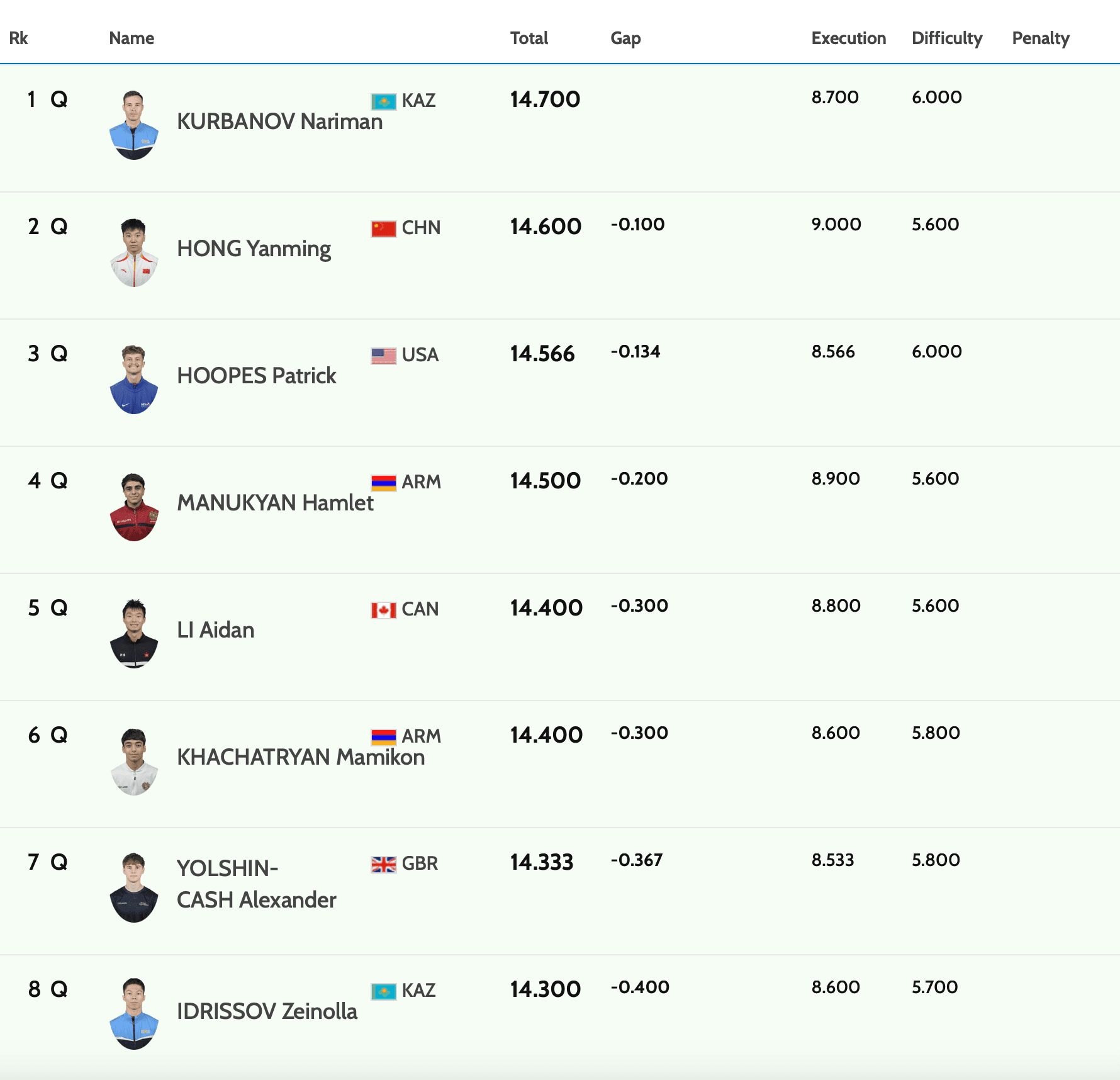This screenshot has width=1120, height=1080.
Task: Click the China flag next to HONG Yanming
Action: 383,228
